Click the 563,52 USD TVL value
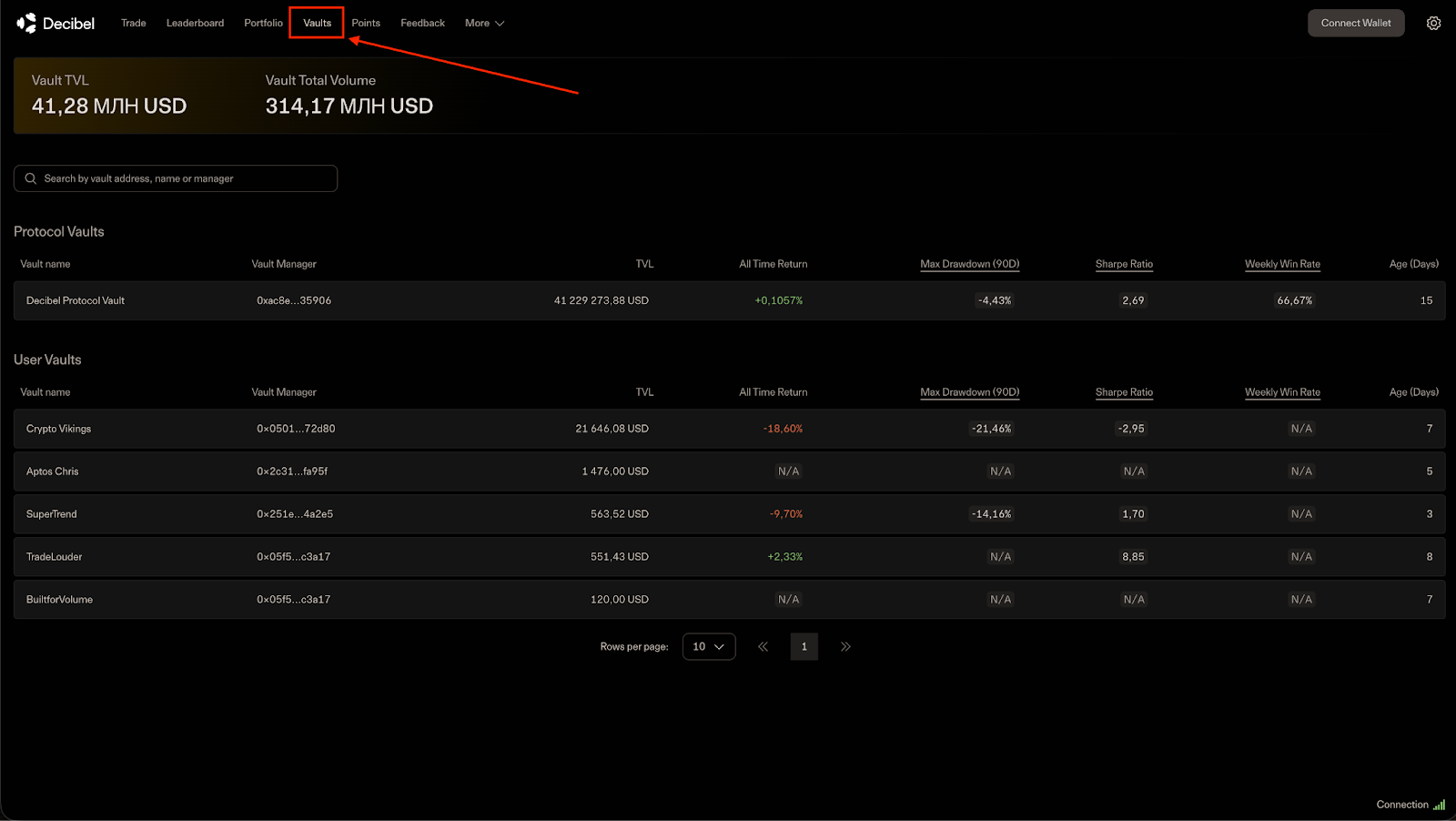 pyautogui.click(x=620, y=514)
